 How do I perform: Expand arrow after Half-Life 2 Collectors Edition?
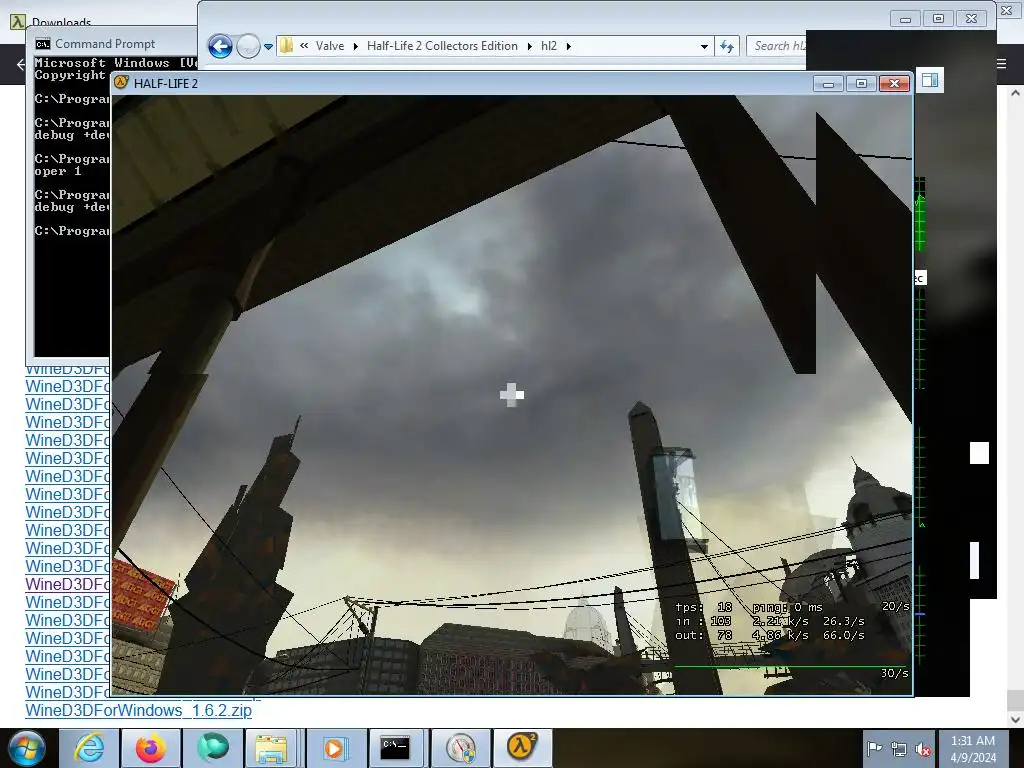coord(529,46)
